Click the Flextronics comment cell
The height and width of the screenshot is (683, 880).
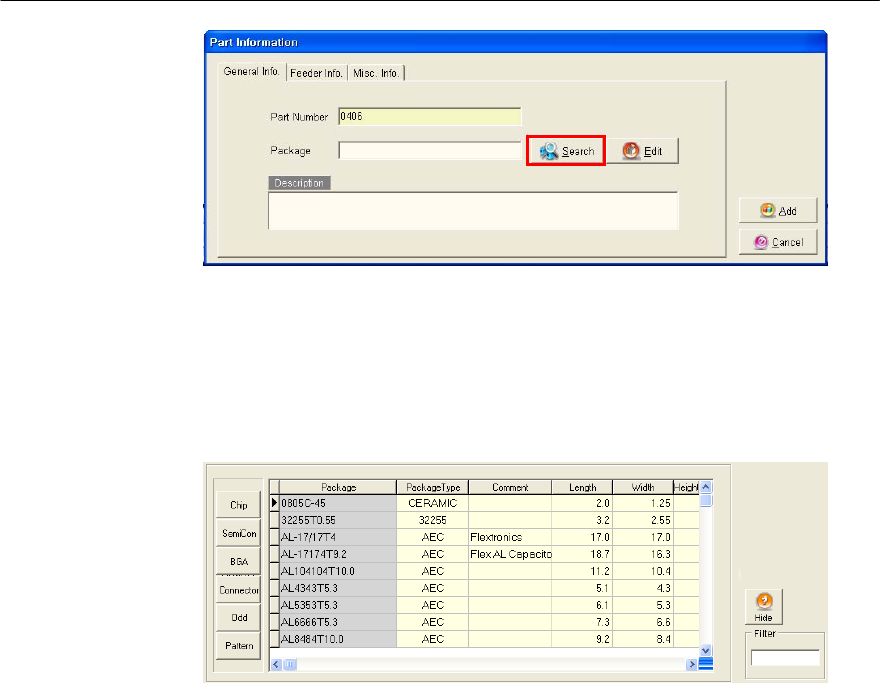click(x=510, y=537)
